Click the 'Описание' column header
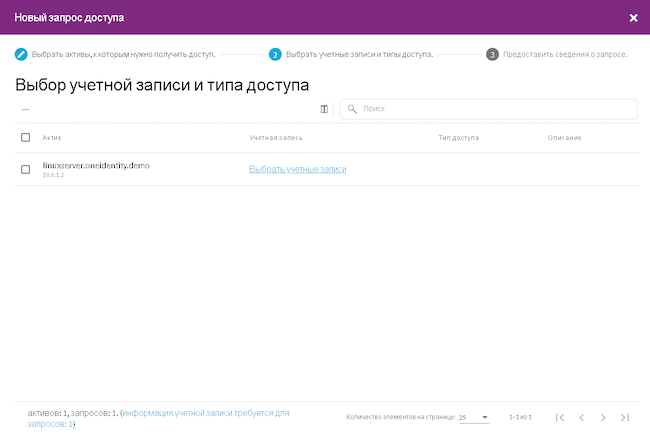Viewport: 650px width, 435px height. tap(564, 138)
